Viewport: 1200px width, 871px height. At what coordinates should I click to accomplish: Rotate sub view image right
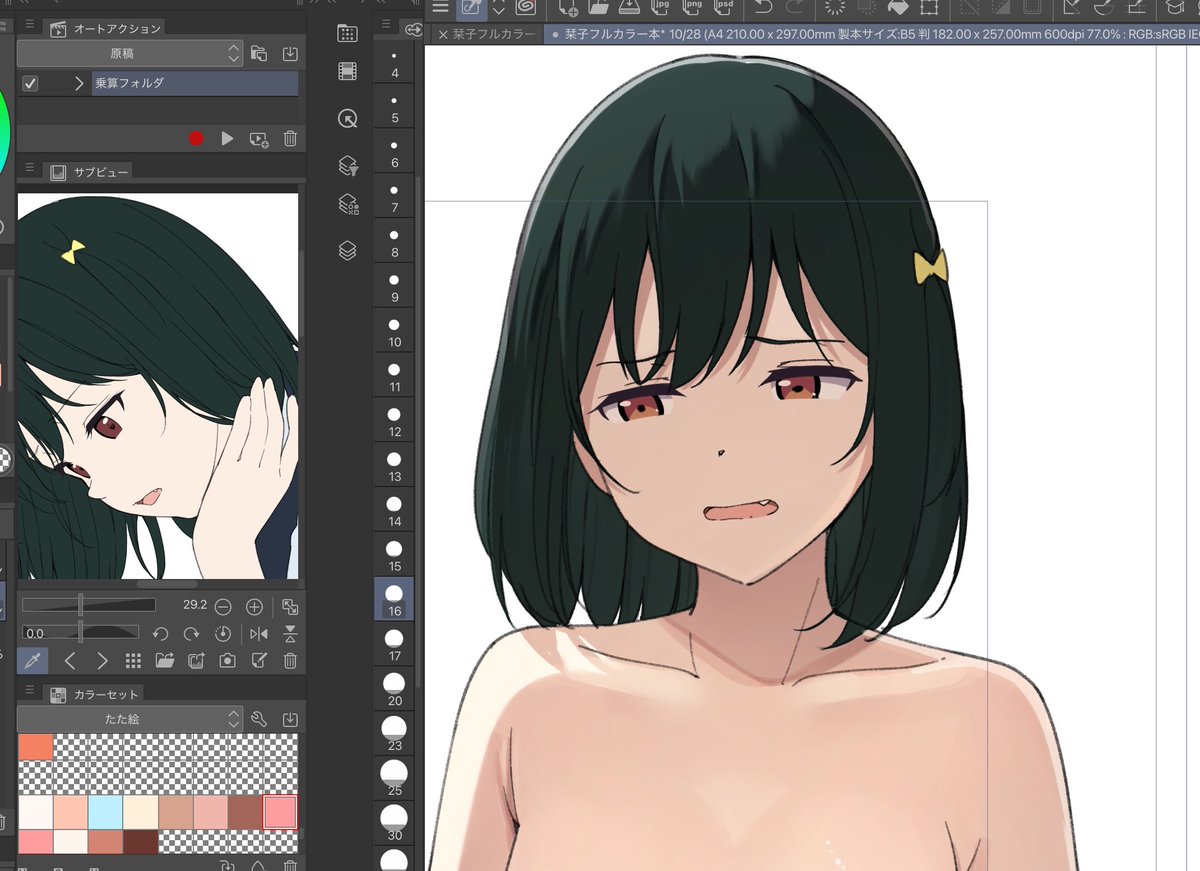pyautogui.click(x=191, y=633)
